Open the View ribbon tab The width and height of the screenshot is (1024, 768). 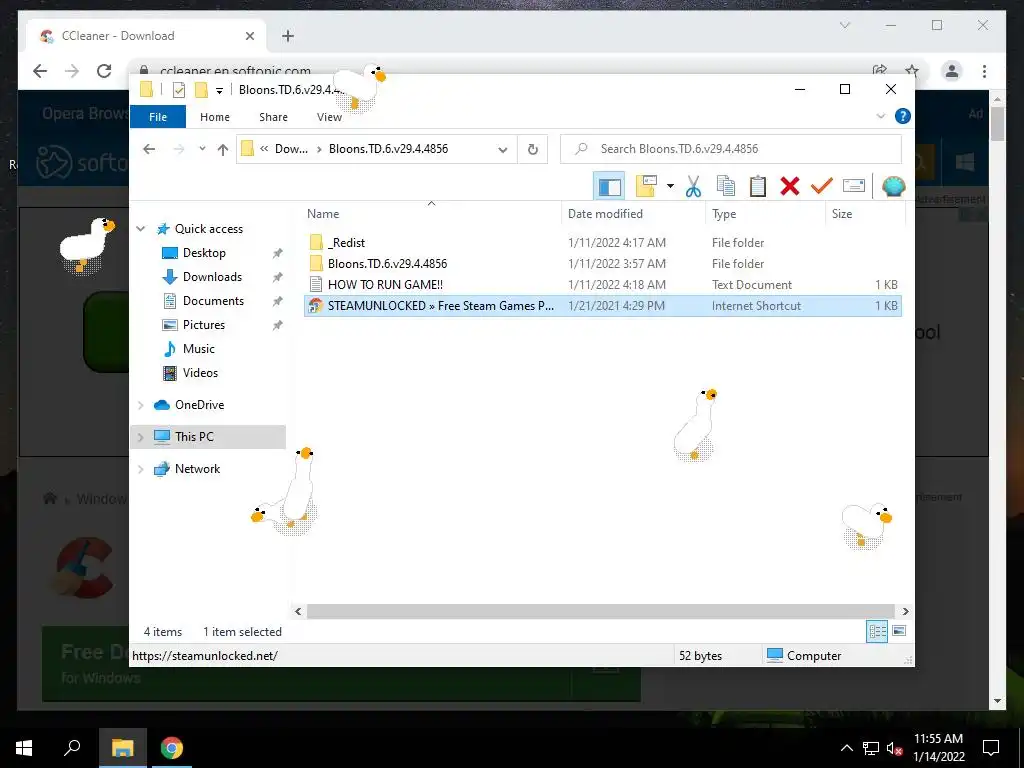pyautogui.click(x=329, y=117)
